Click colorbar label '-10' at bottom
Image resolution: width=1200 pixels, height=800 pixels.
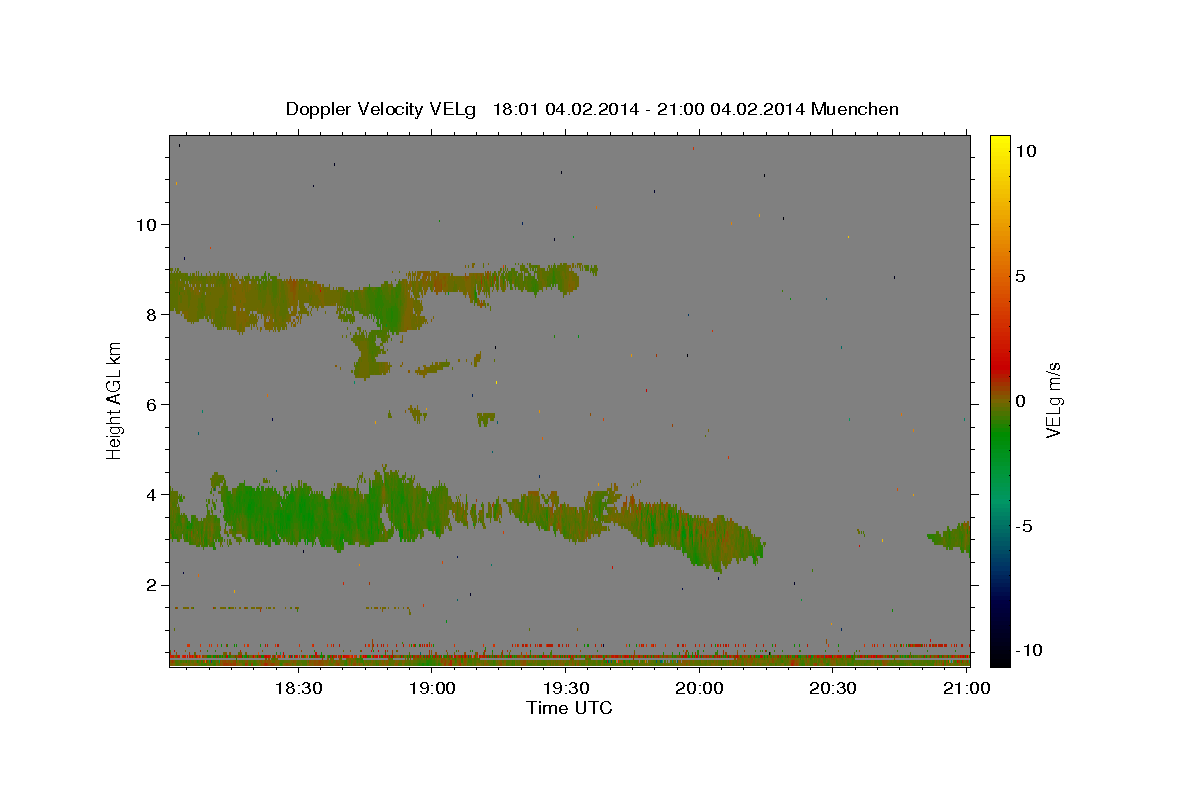click(x=1030, y=651)
